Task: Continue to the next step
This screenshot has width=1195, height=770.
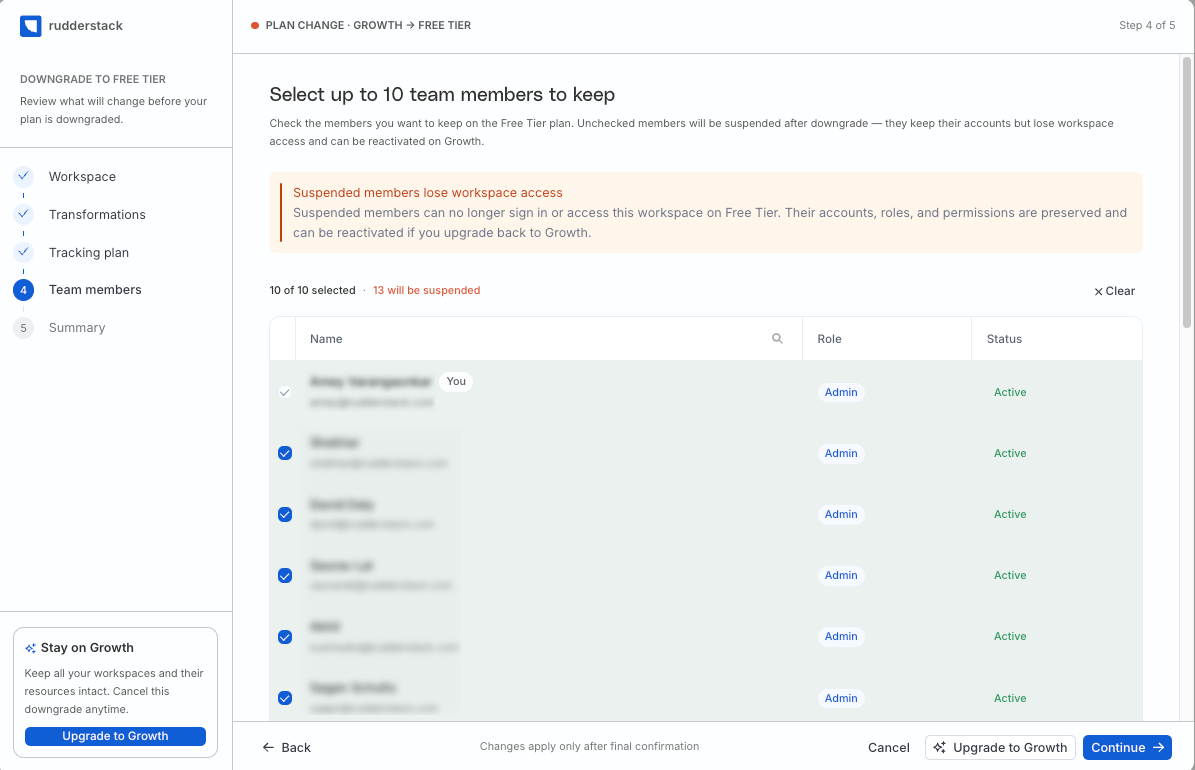Action: (1127, 748)
